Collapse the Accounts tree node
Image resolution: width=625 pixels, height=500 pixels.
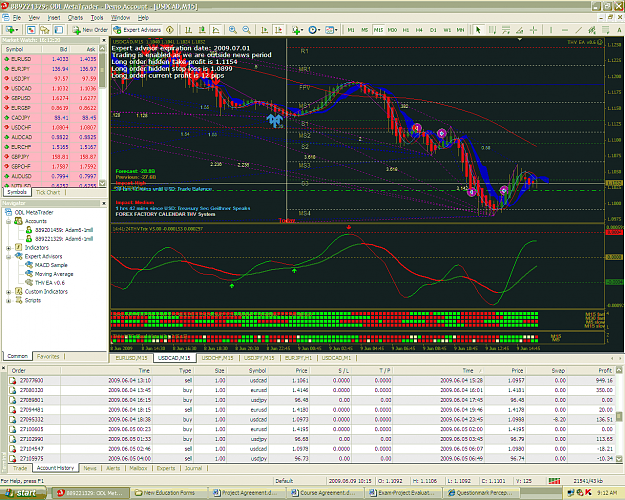pyautogui.click(x=8, y=221)
